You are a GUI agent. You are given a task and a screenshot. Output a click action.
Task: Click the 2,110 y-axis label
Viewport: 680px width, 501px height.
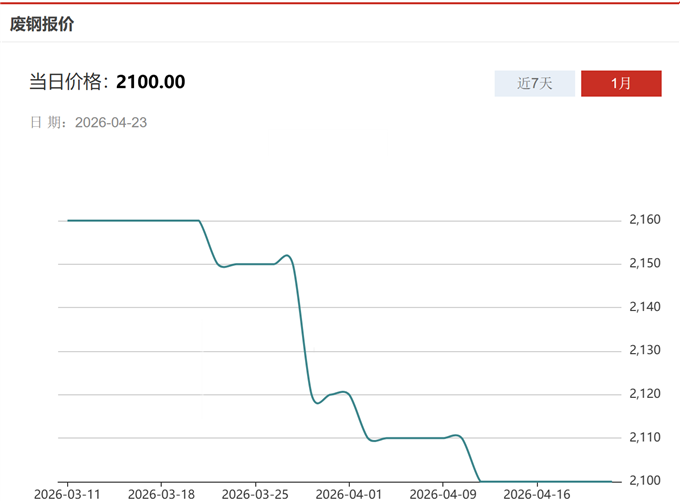[645, 437]
